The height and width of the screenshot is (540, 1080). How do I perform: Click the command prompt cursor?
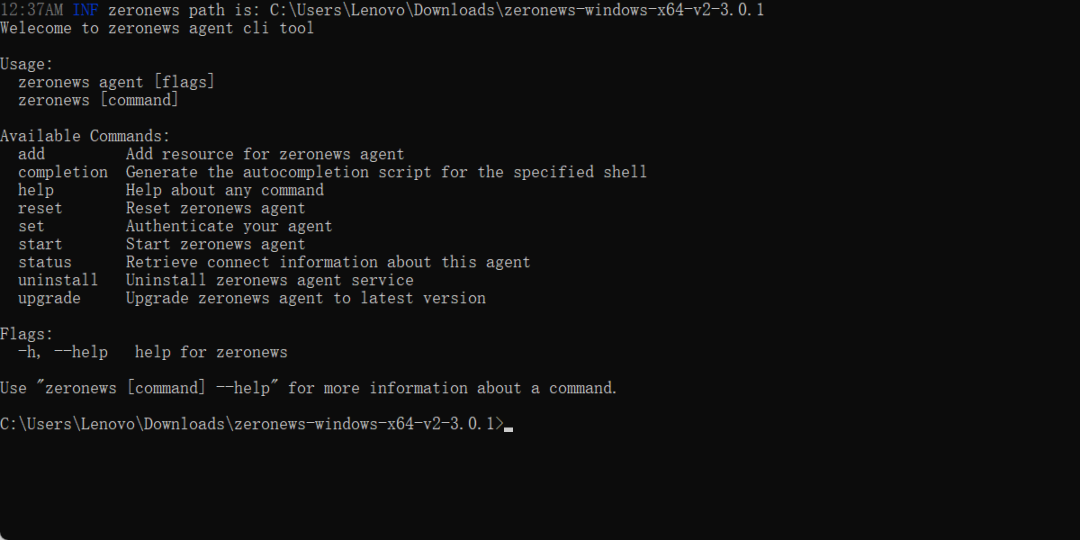509,427
